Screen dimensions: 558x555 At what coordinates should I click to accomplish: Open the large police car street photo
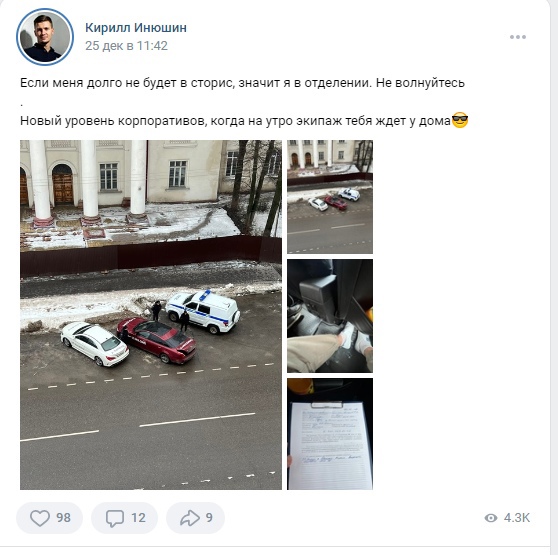151,314
